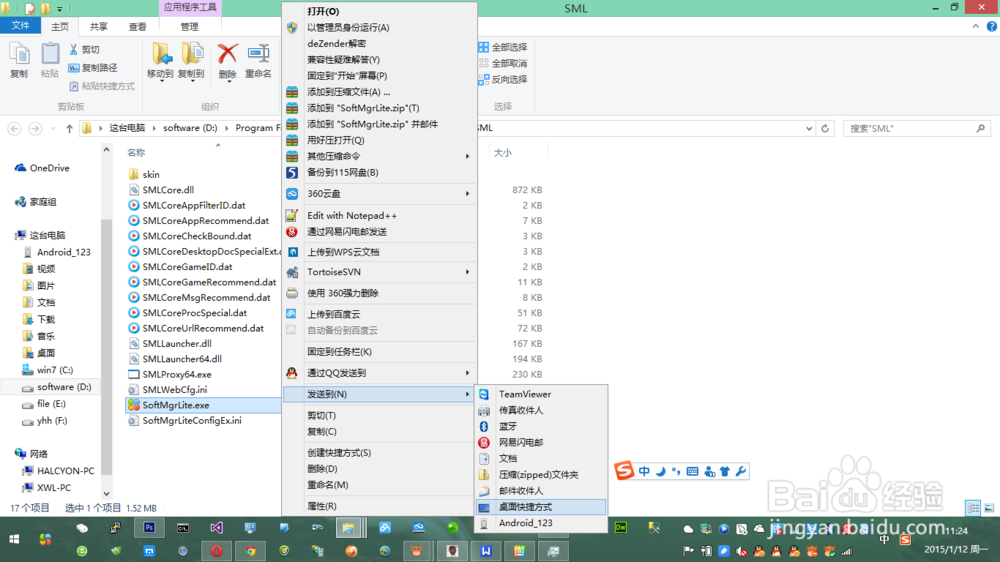Image resolution: width=1000 pixels, height=562 pixels.
Task: Select the file SMLCoreGameID.dat
Action: 180,267
